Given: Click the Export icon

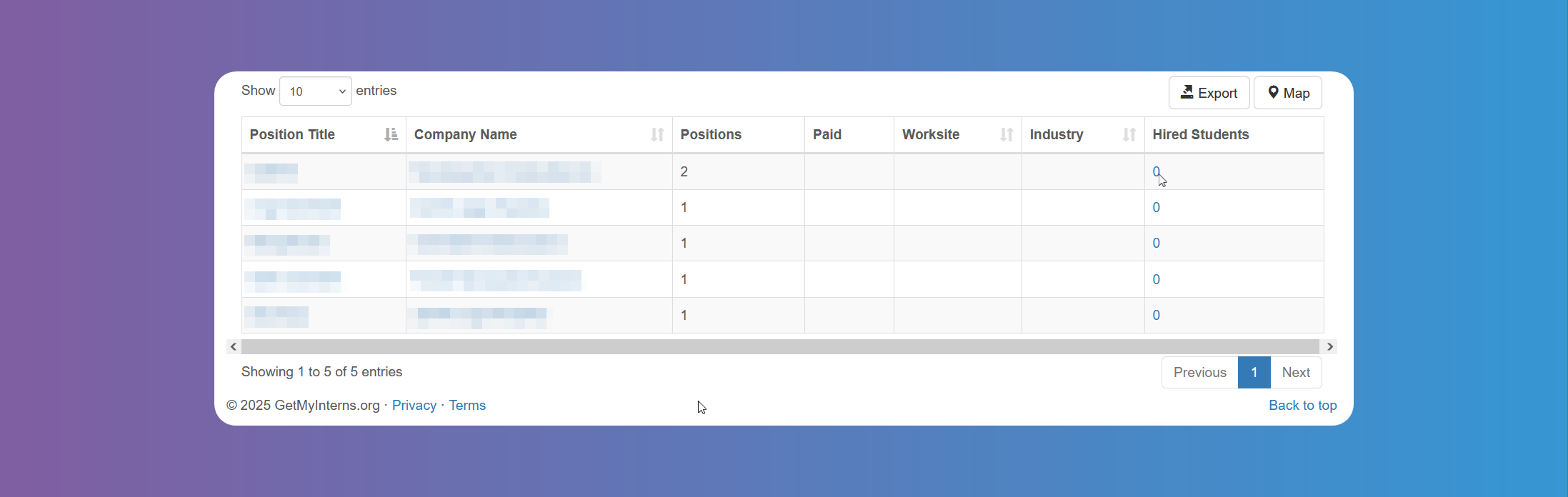Looking at the screenshot, I should (1187, 92).
